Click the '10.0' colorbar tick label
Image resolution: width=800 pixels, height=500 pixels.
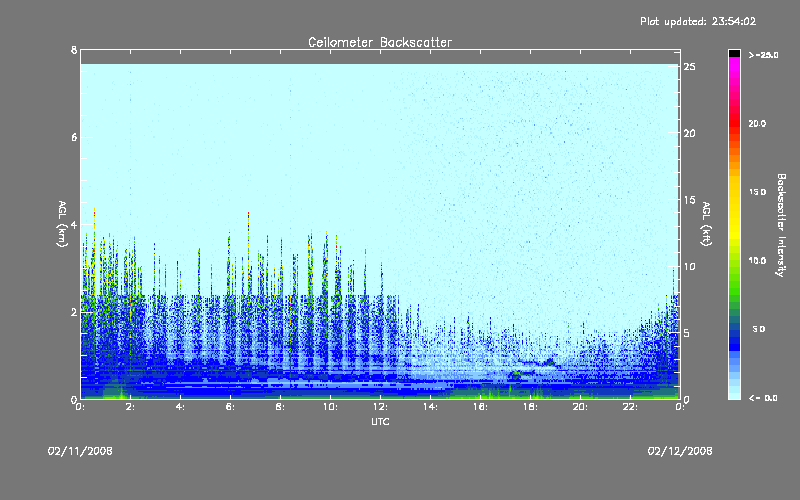pyautogui.click(x=757, y=261)
